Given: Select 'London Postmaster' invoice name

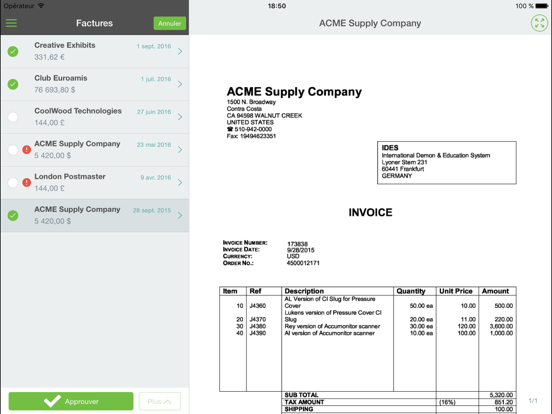Looking at the screenshot, I should click(70, 176).
